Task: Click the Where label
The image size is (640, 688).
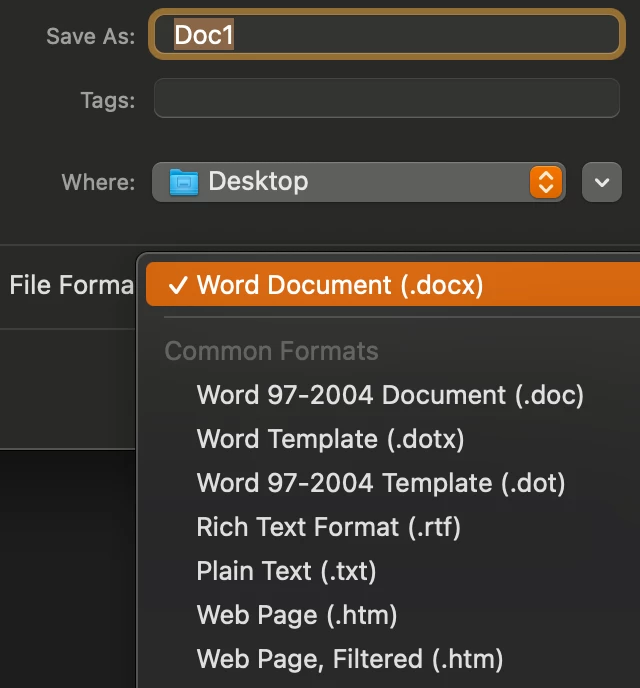Action: click(x=98, y=182)
